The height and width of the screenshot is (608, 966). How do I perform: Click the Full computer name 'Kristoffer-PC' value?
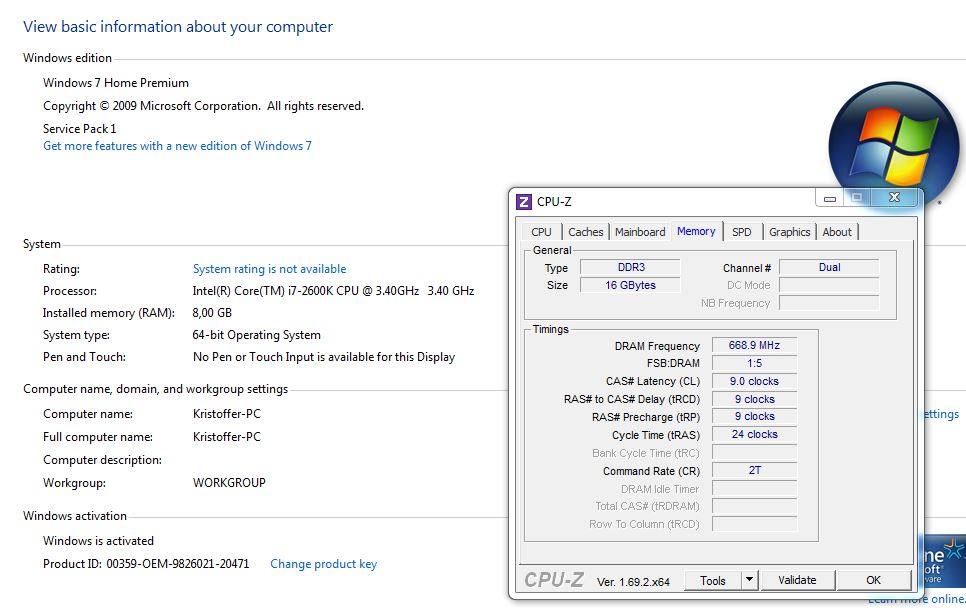tap(227, 437)
